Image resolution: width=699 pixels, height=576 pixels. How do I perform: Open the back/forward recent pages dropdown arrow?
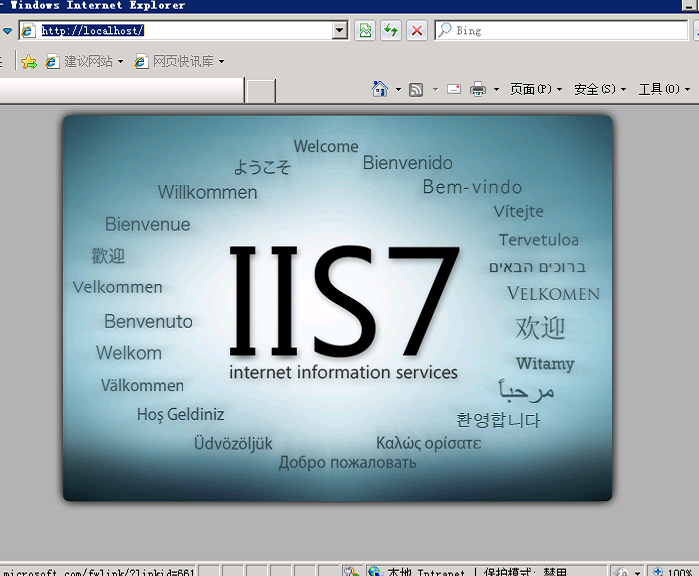click(x=8, y=31)
